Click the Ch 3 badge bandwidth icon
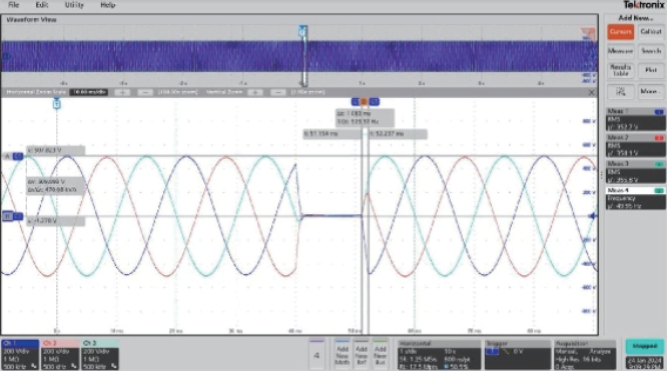Screen dimensions: 667x371 coord(114,366)
